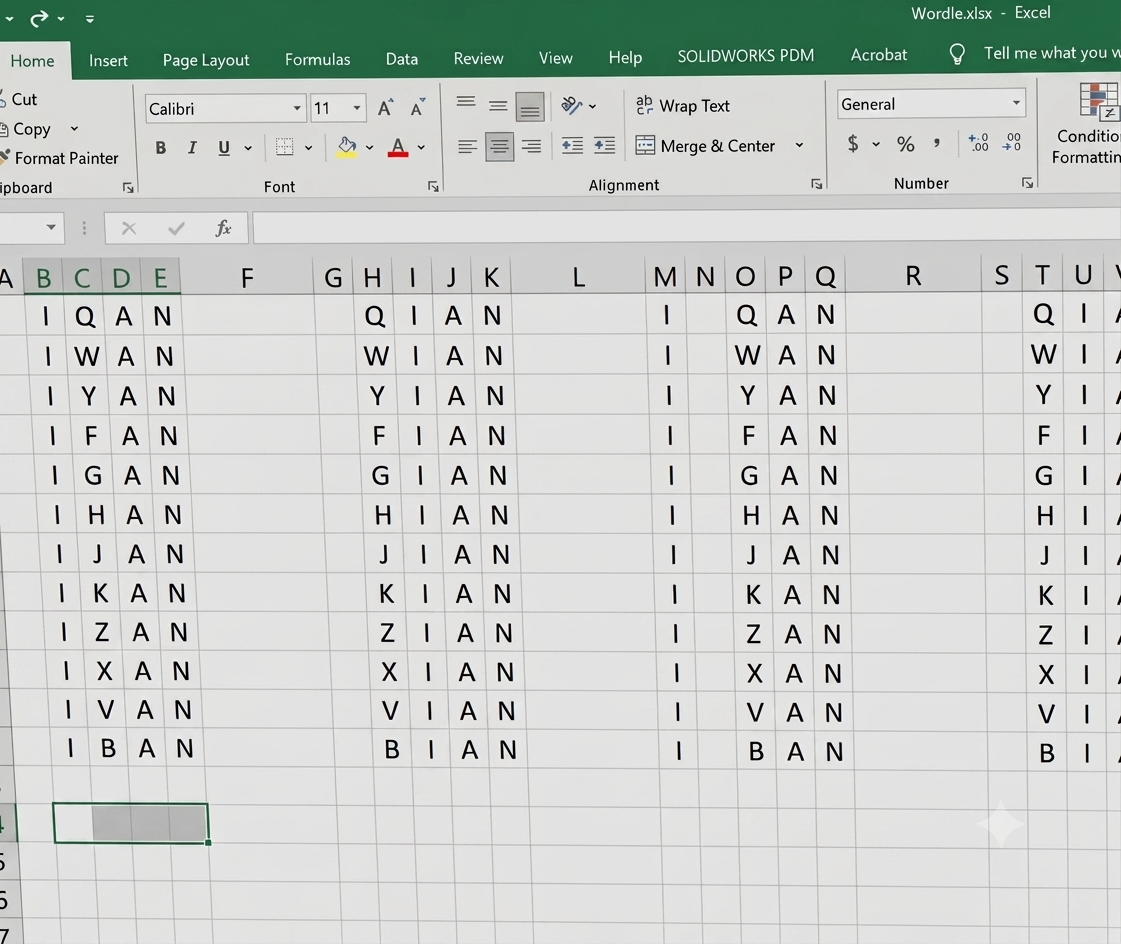Viewport: 1121px width, 944px height.
Task: Open the View tab
Action: (555, 58)
